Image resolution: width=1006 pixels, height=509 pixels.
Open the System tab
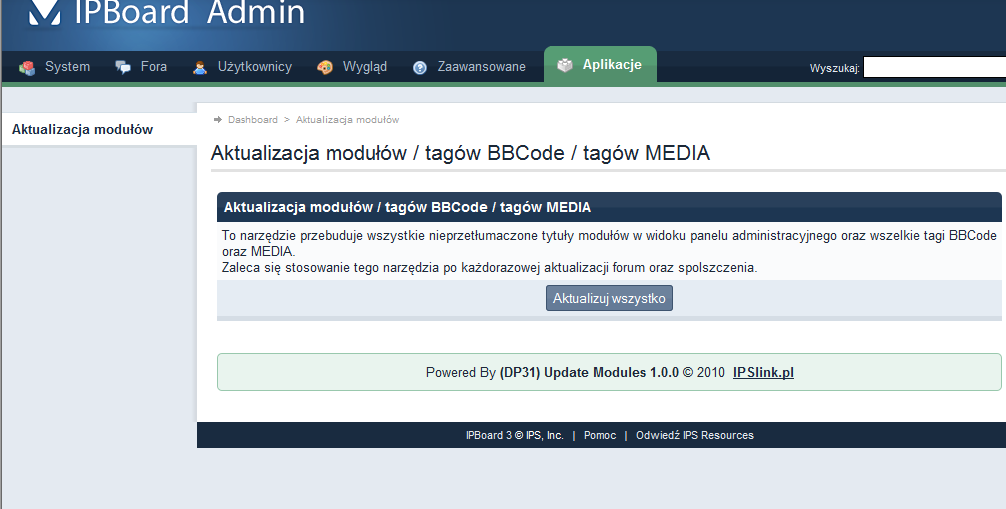pos(55,67)
